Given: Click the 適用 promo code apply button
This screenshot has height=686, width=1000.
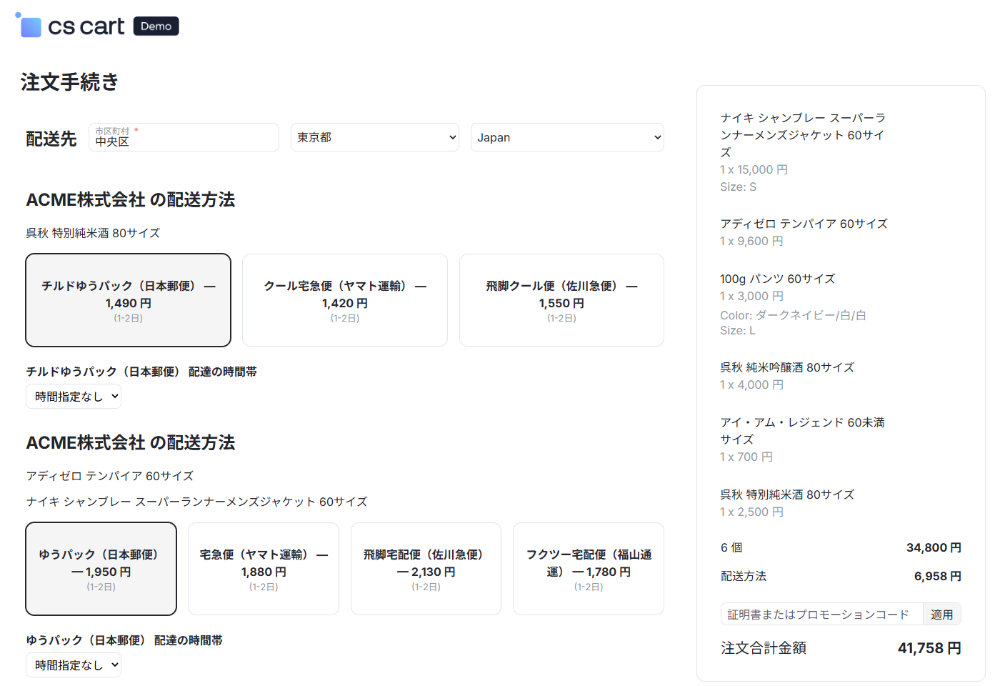Looking at the screenshot, I should tap(942, 613).
